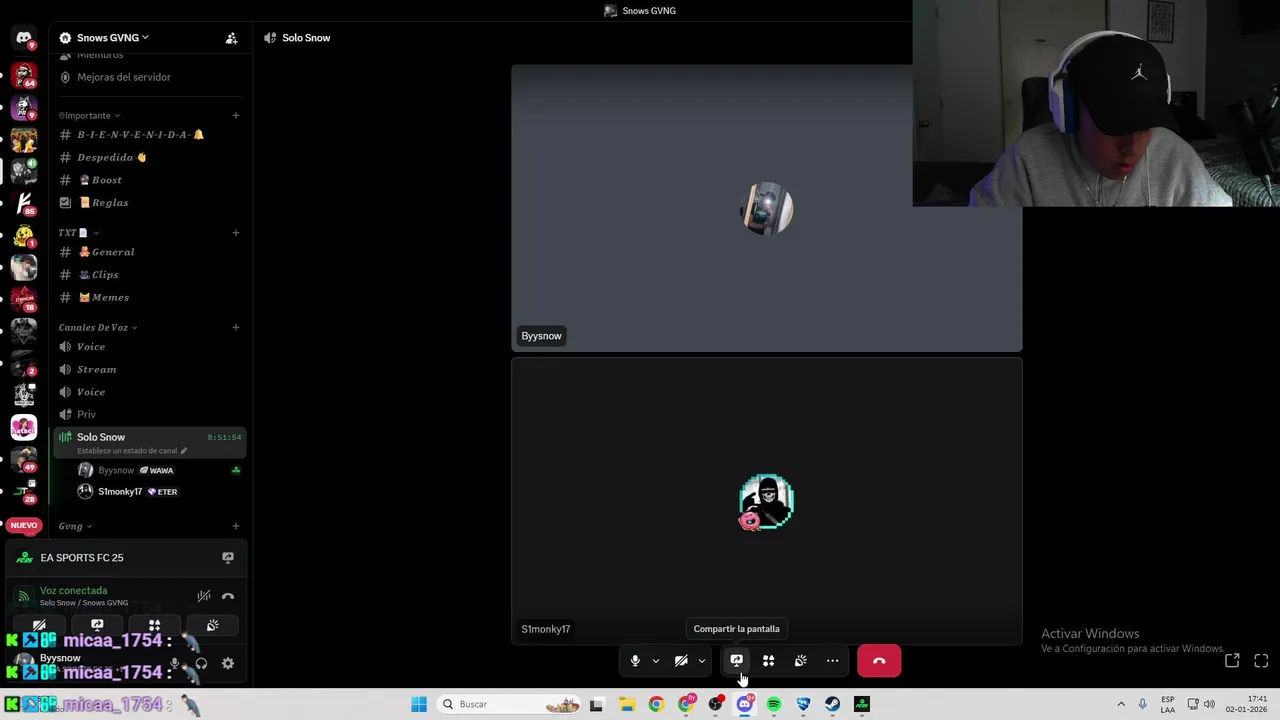This screenshot has height=720, width=1280.
Task: Open soundboard from left voice panel
Action: pos(212,626)
